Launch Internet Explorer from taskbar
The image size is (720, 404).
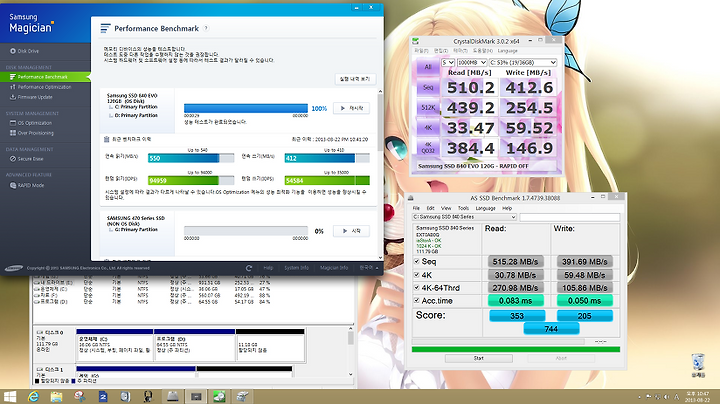(x=33, y=397)
